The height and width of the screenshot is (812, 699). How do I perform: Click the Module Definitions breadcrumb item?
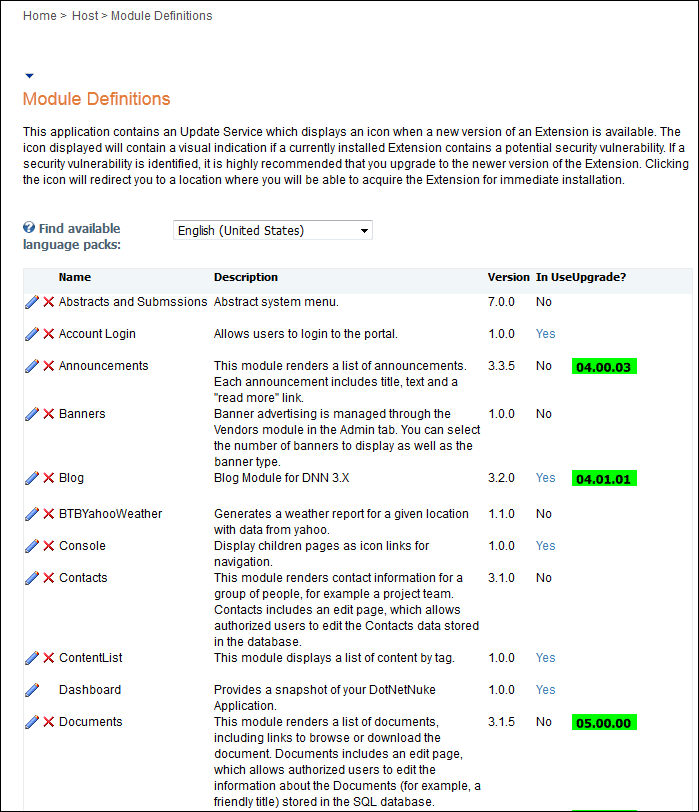(161, 16)
